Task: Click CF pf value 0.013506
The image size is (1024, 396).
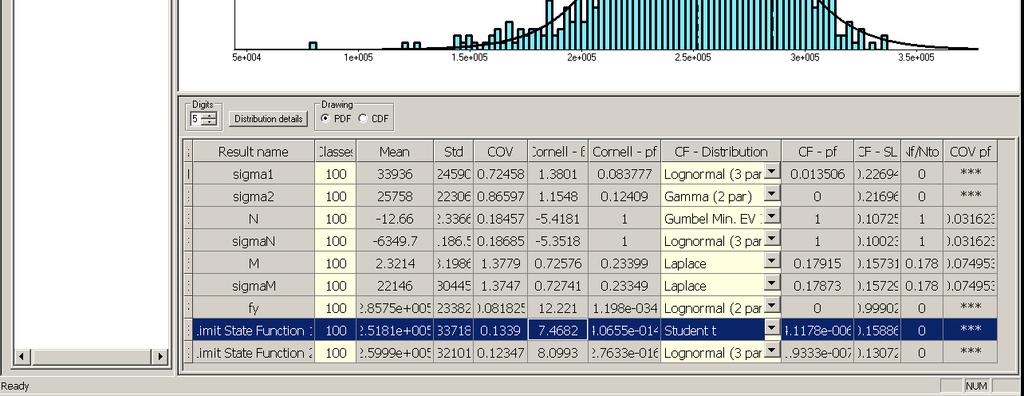Action: [818, 174]
